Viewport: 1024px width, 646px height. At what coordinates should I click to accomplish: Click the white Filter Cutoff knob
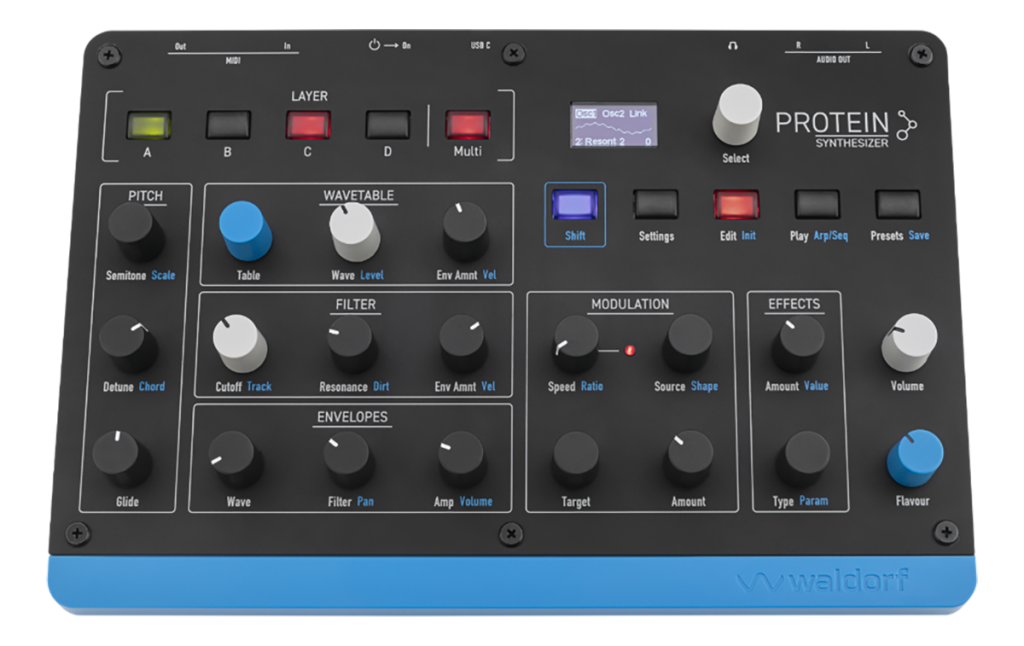pyautogui.click(x=240, y=342)
